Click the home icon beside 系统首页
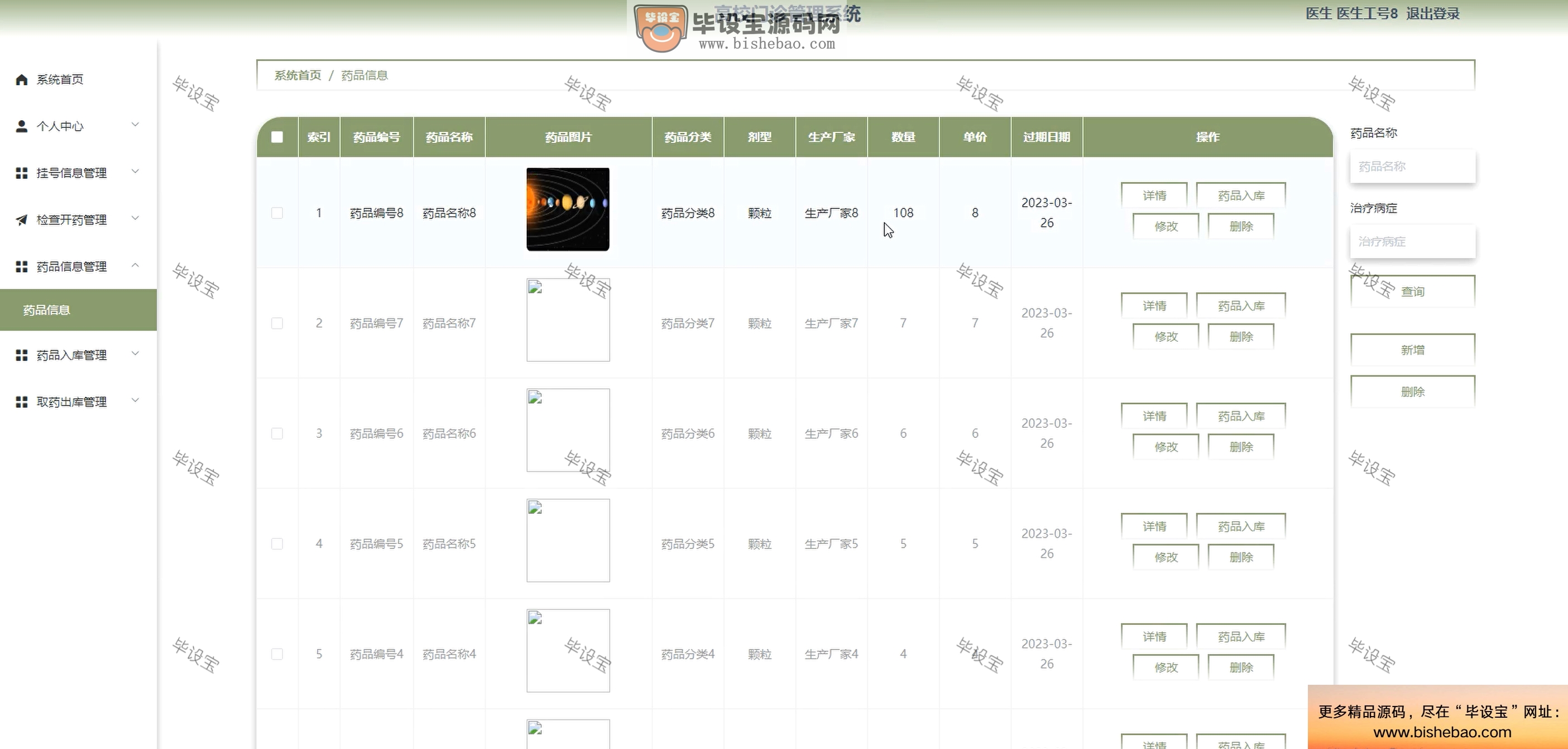 21,80
